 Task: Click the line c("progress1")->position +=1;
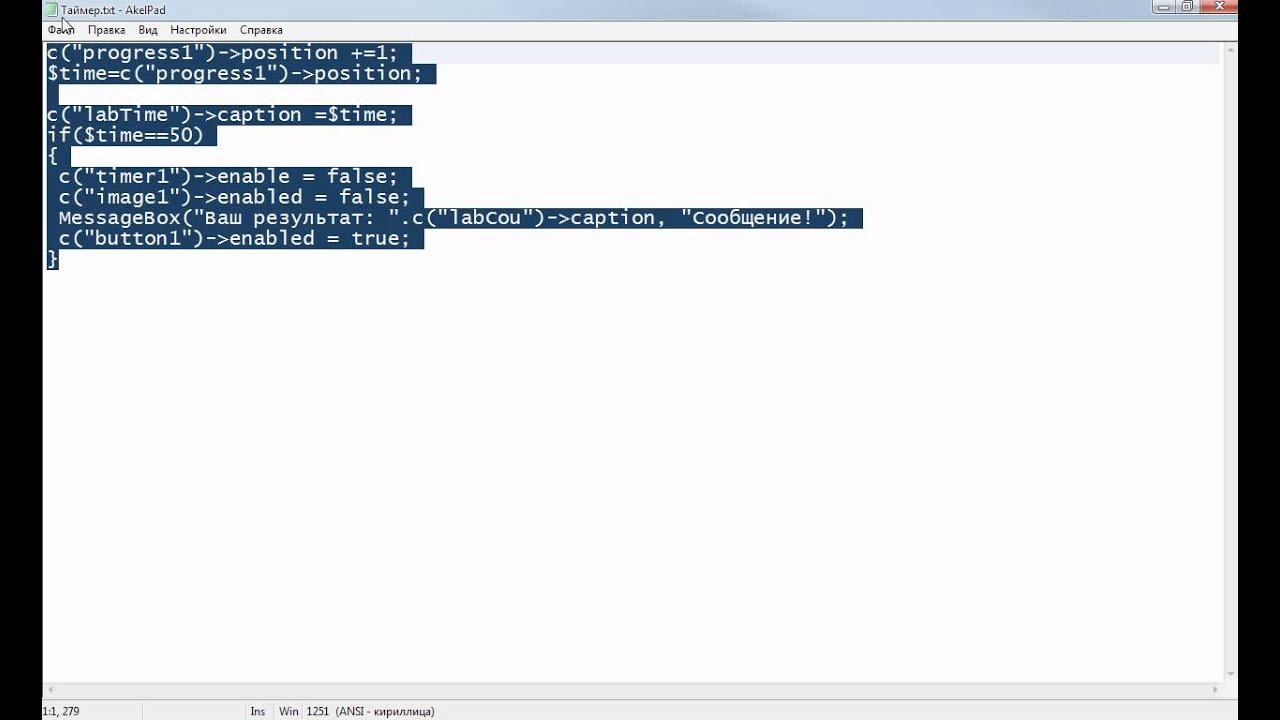222,53
